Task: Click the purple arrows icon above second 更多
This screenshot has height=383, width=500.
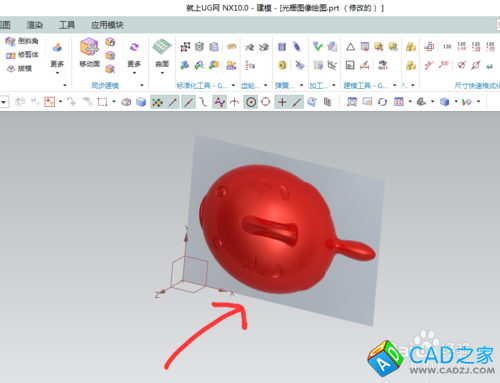Action: coord(134,47)
